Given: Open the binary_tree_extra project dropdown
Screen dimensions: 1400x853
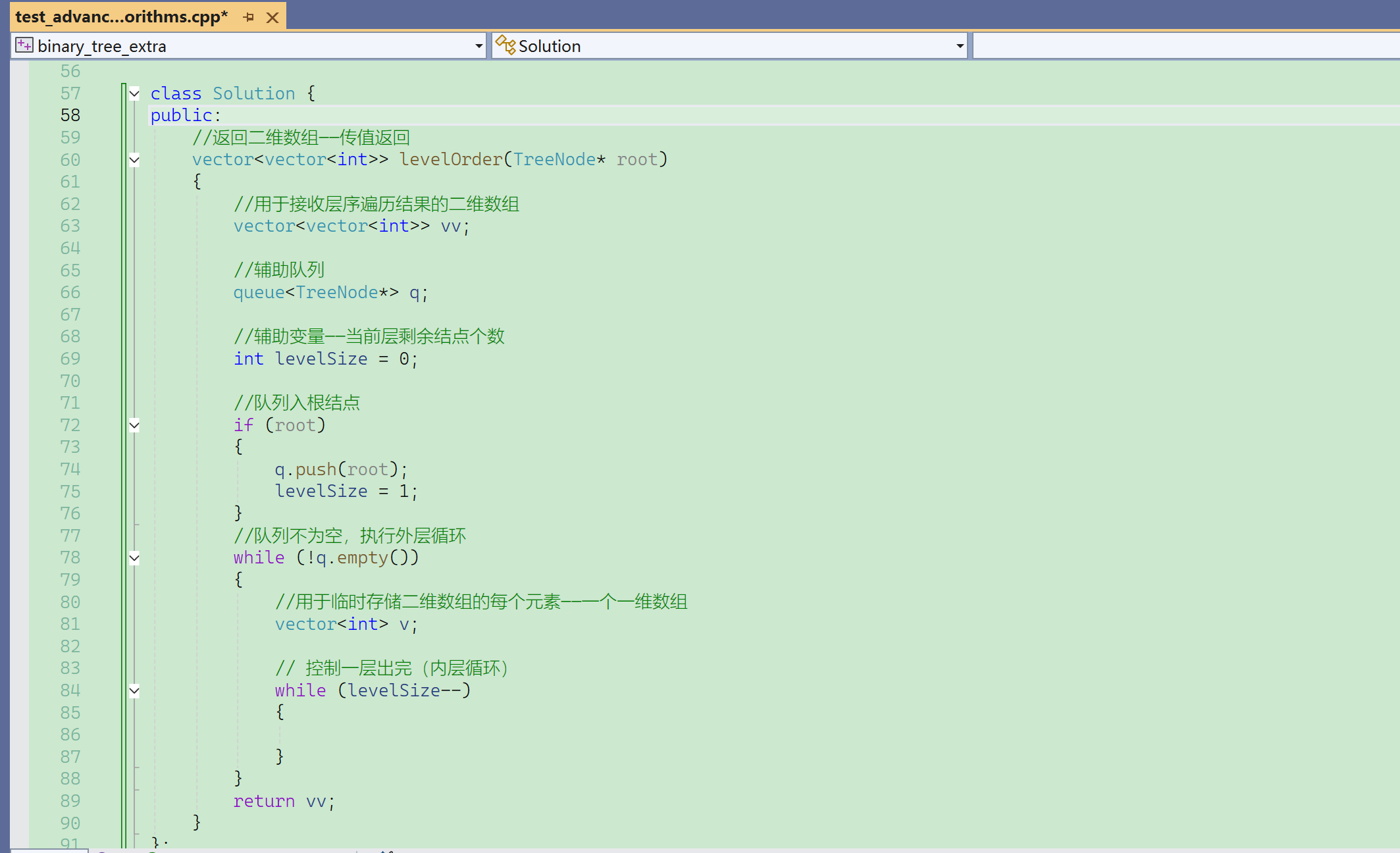Looking at the screenshot, I should (x=479, y=46).
